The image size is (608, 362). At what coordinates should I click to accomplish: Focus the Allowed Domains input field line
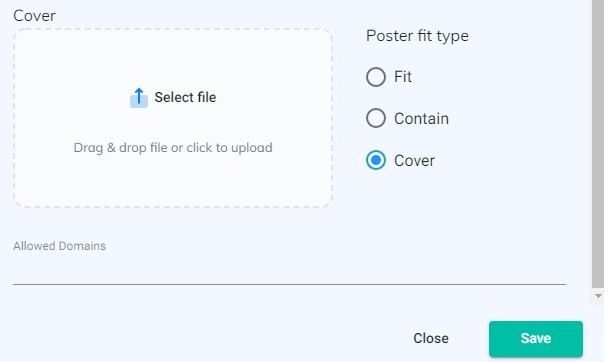click(x=289, y=271)
